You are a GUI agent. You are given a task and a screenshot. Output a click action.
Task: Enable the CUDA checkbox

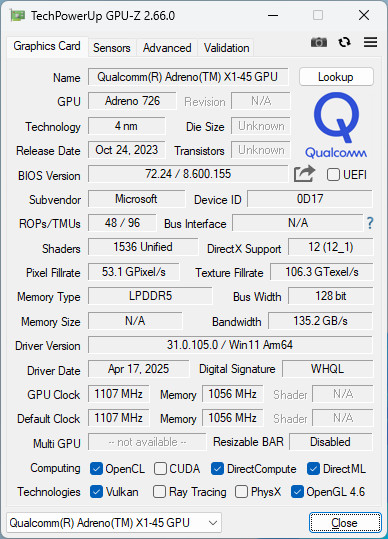[160, 469]
